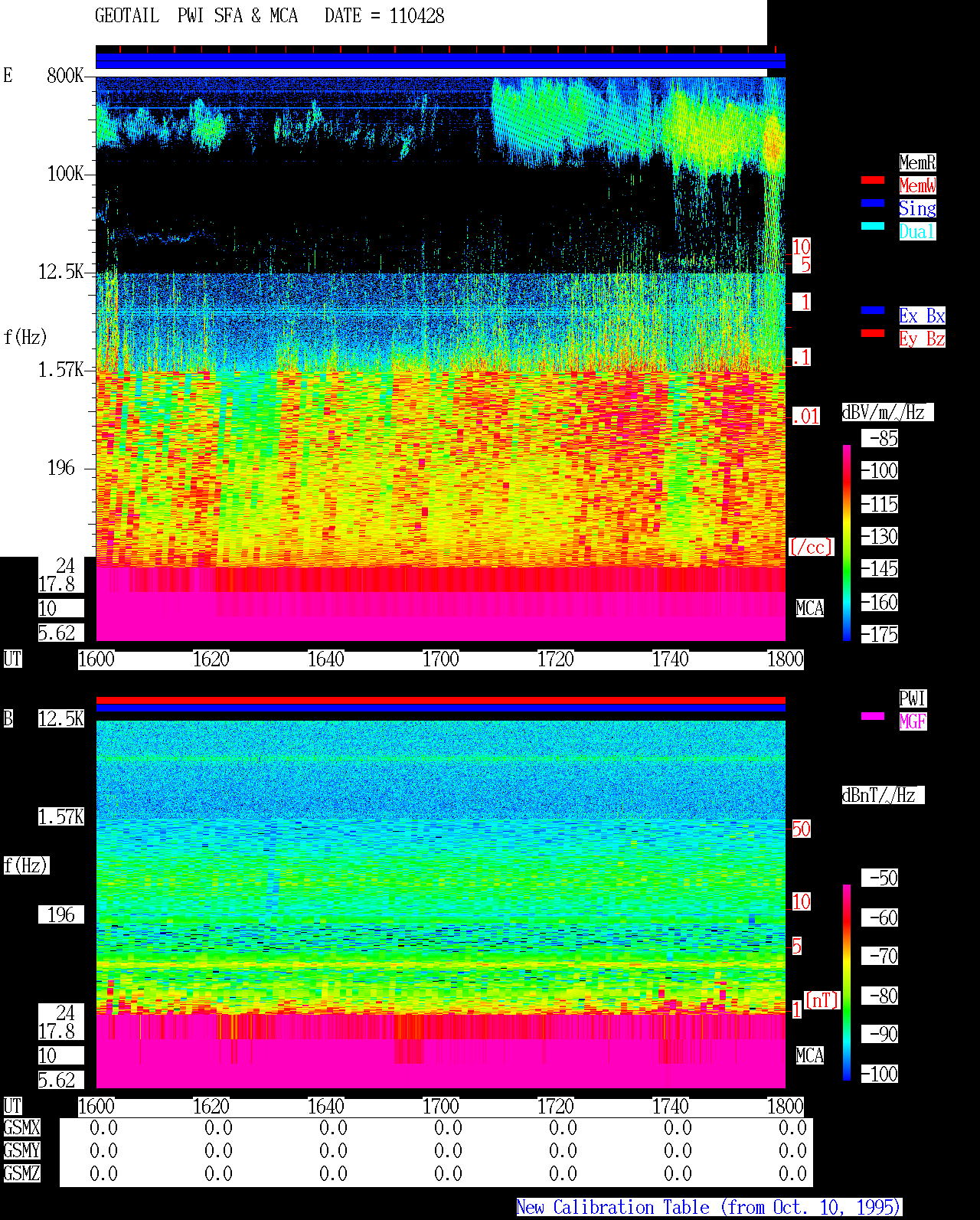Click the 196 label on B panel
Screen dimensions: 980x1220
point(61,914)
